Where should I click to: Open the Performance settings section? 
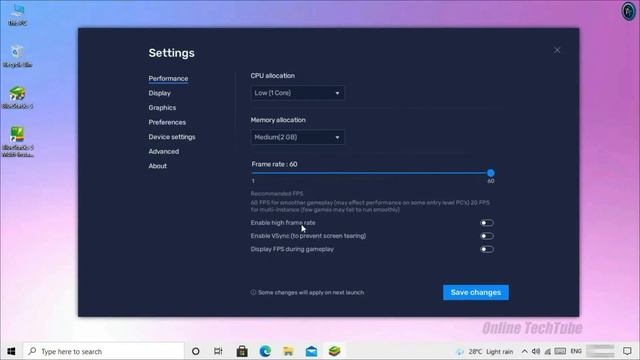[168, 78]
